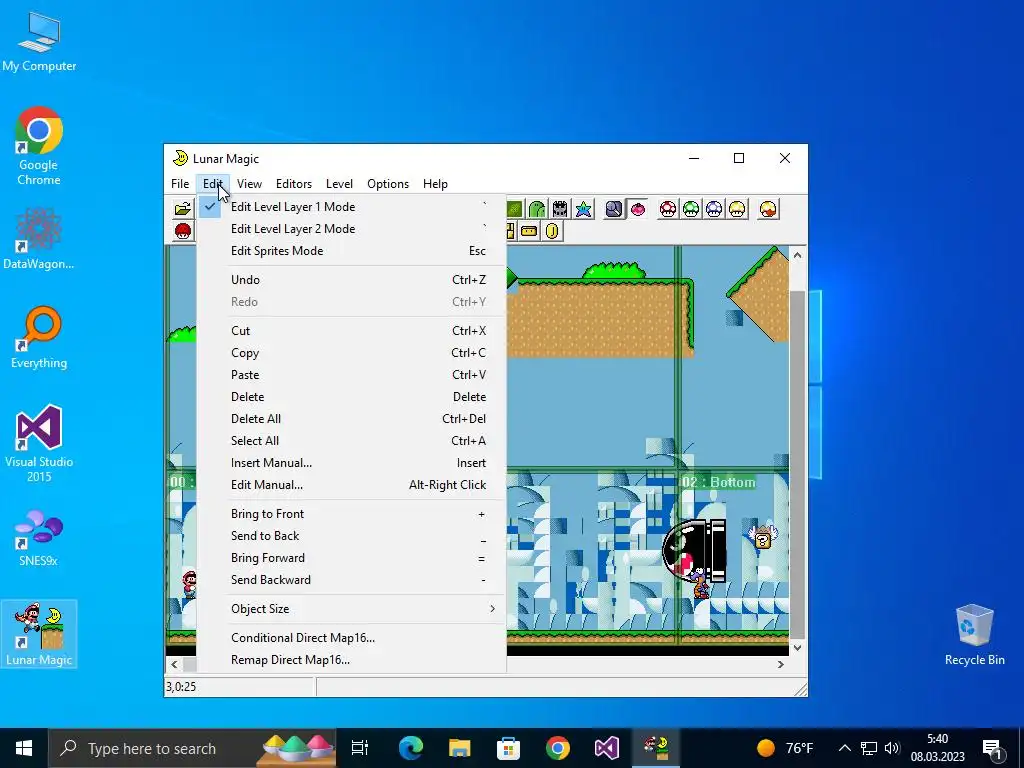Click the blue mushroom toolbar icon
Viewport: 1024px width, 768px height.
point(714,209)
